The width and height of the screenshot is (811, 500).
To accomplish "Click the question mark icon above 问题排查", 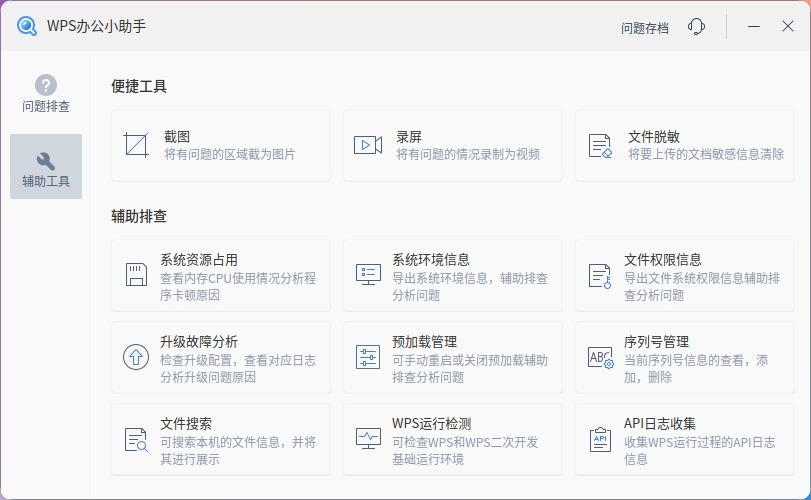I will [x=46, y=85].
